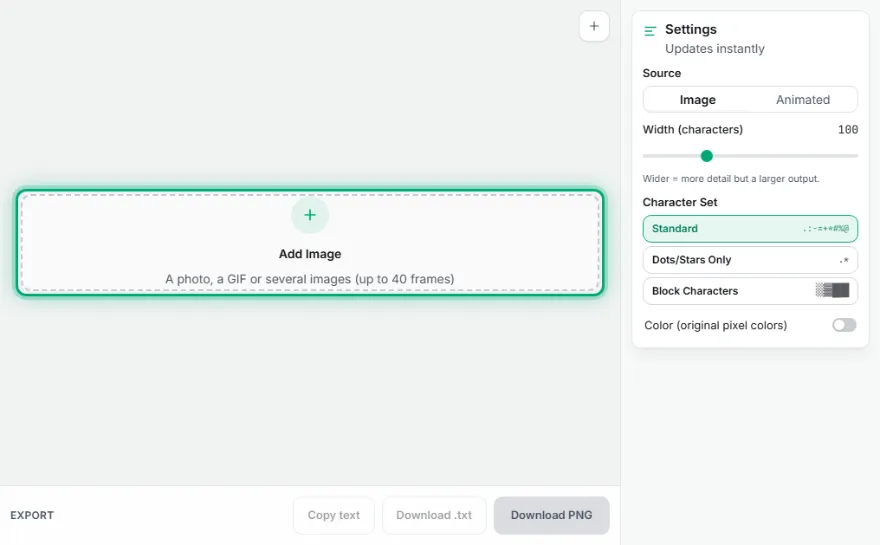Click the Add Image label
880x545 pixels.
point(310,254)
